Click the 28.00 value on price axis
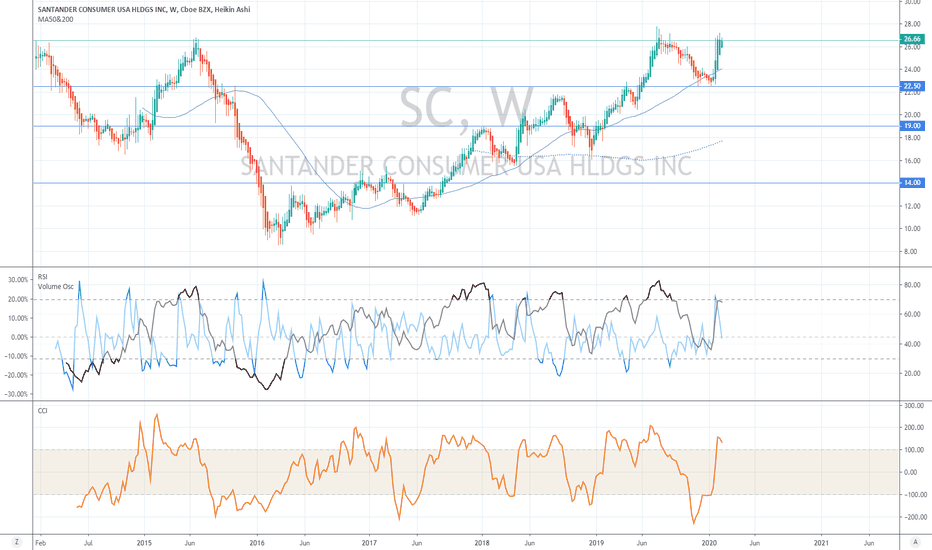 pos(912,24)
